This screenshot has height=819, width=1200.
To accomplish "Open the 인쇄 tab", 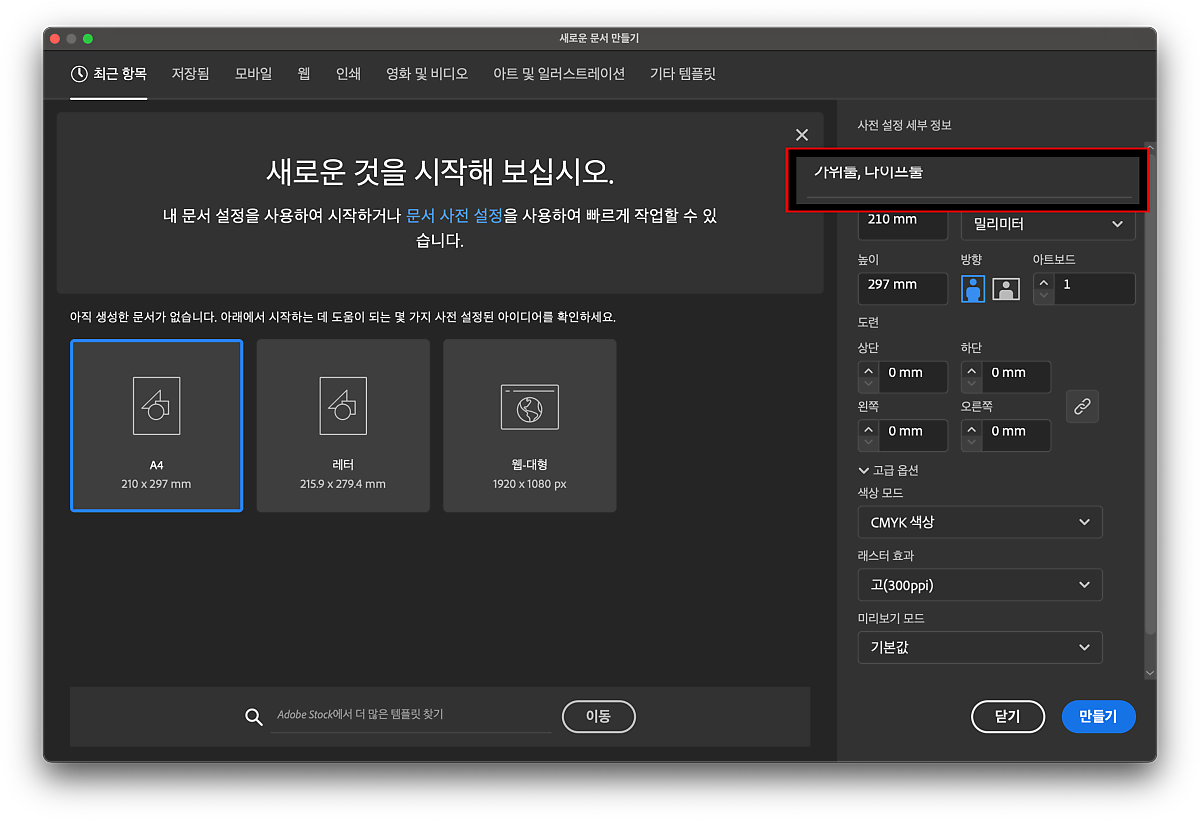I will [x=348, y=73].
